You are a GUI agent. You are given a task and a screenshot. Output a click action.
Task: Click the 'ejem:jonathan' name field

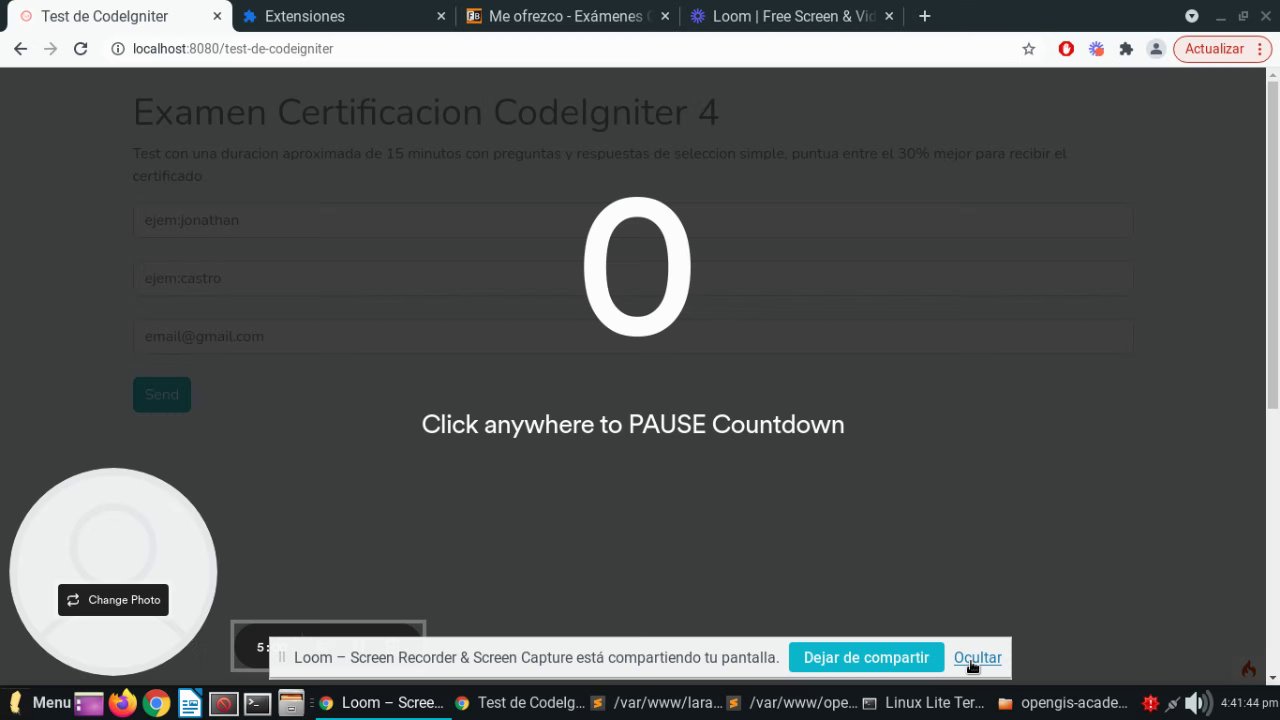[633, 220]
